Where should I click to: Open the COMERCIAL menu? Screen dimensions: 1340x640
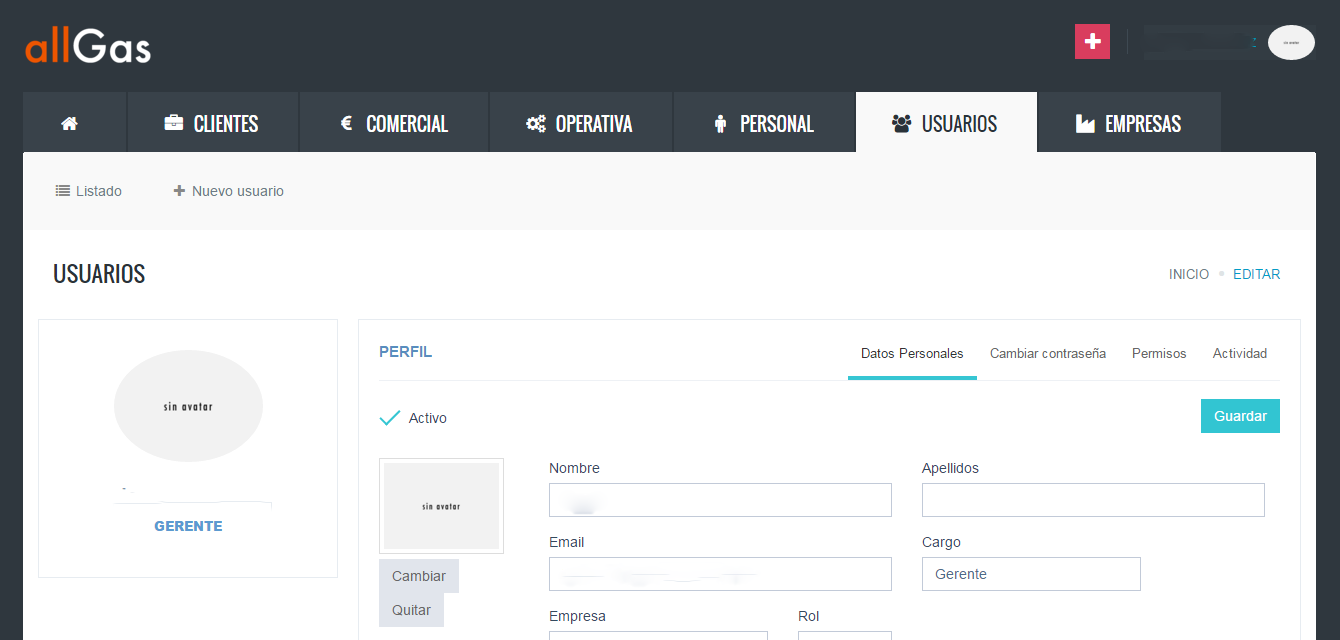pos(394,123)
